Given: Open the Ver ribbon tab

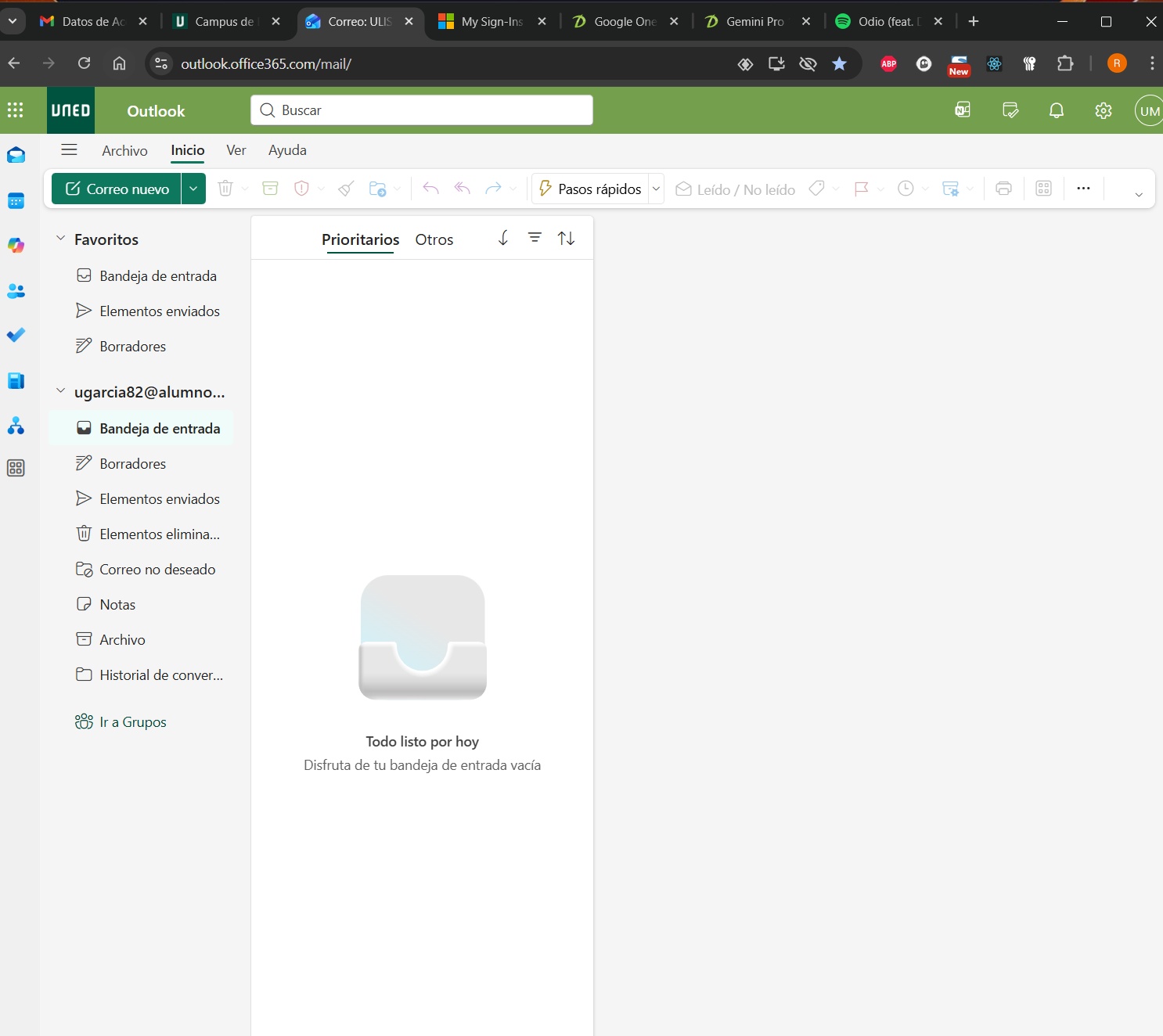Looking at the screenshot, I should (x=236, y=150).
